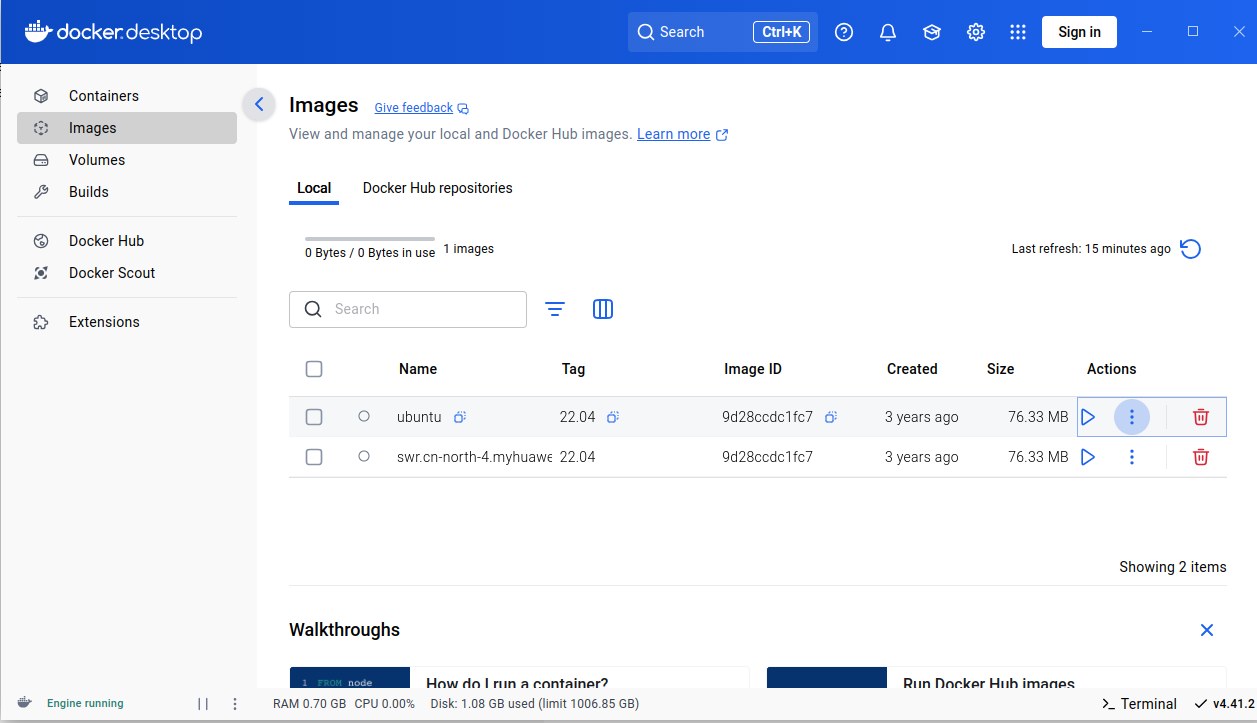Click the swr.cn-north-4 row status circle

(x=364, y=456)
